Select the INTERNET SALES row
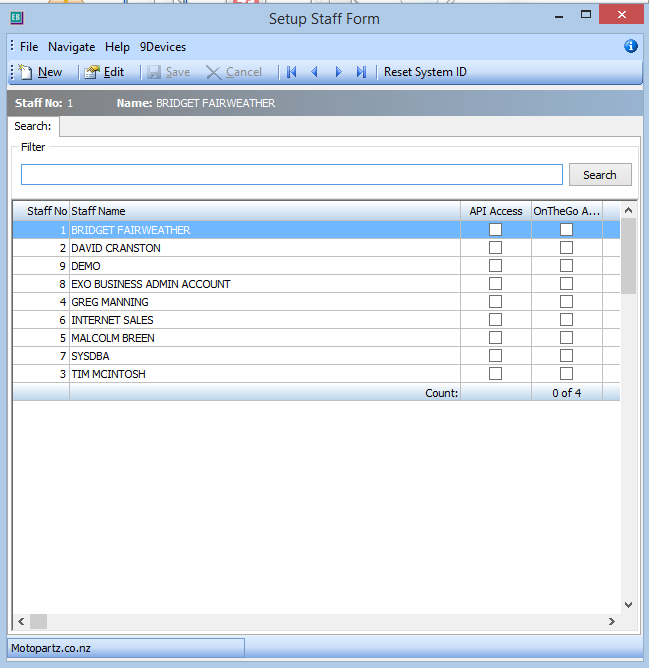The width and height of the screenshot is (649, 668). (x=316, y=320)
